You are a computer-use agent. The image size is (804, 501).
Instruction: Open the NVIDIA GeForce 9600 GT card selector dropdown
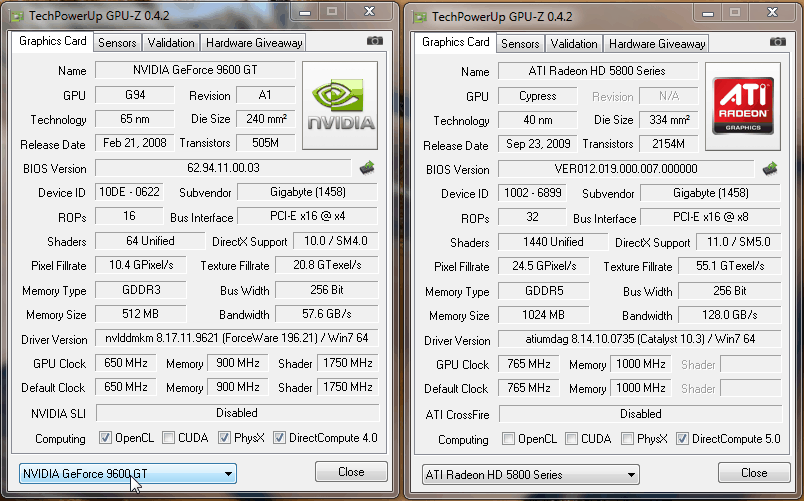click(128, 473)
